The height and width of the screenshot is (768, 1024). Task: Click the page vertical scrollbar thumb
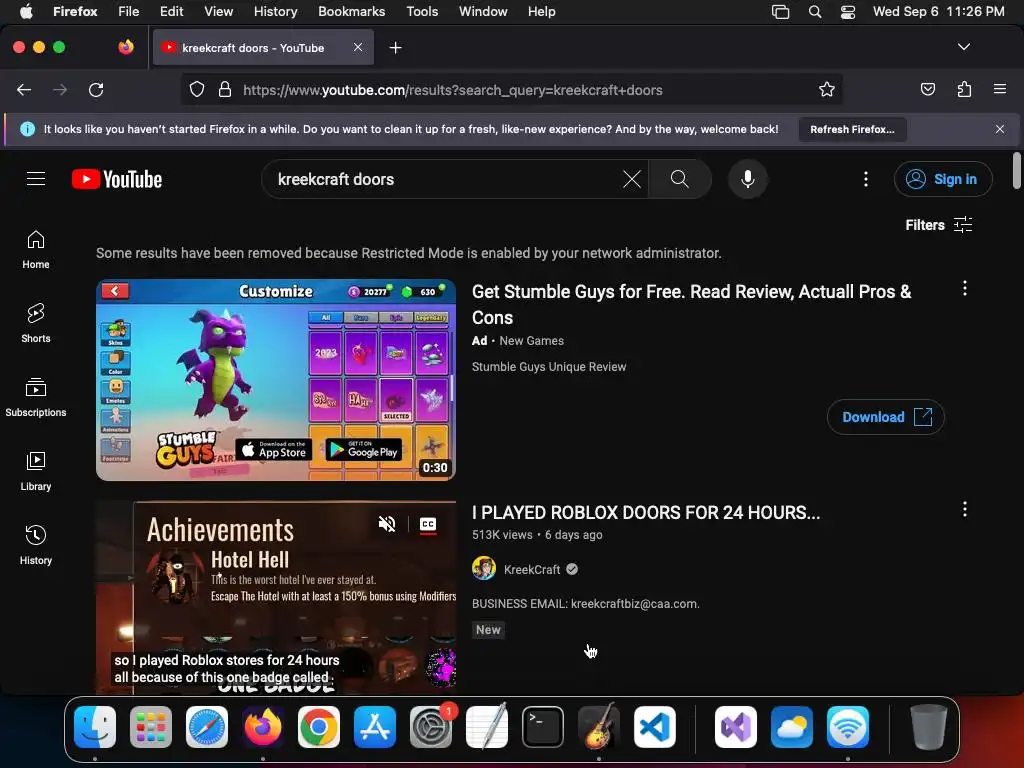[1016, 170]
